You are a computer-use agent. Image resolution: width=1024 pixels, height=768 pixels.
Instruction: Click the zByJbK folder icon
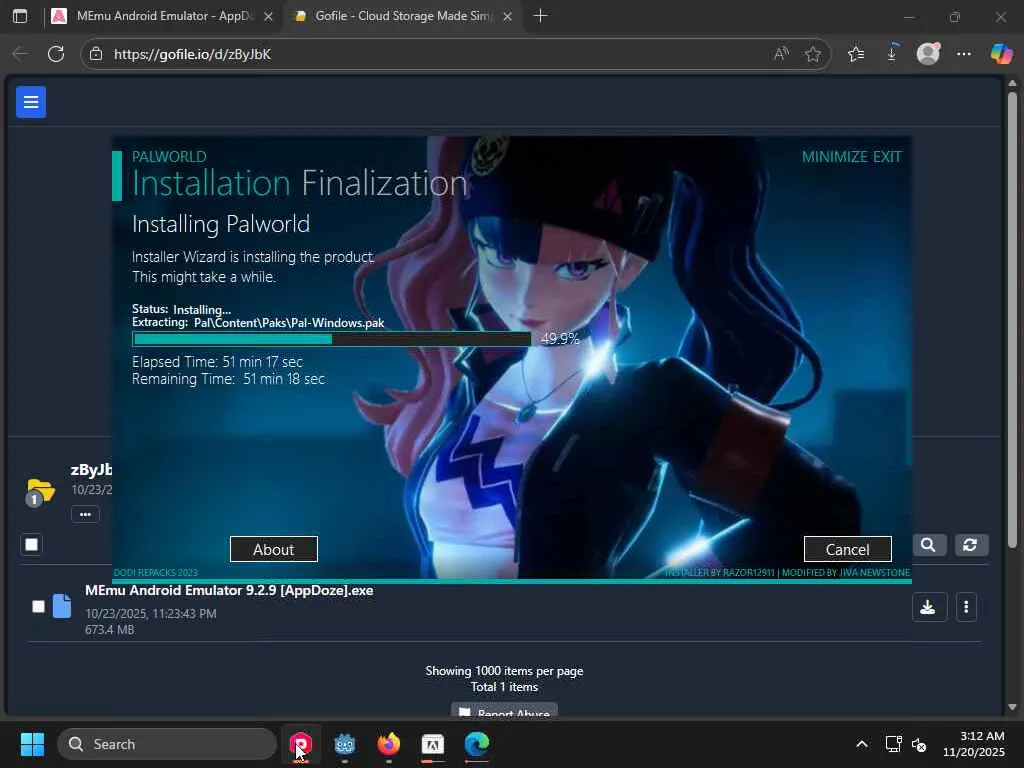pos(40,492)
